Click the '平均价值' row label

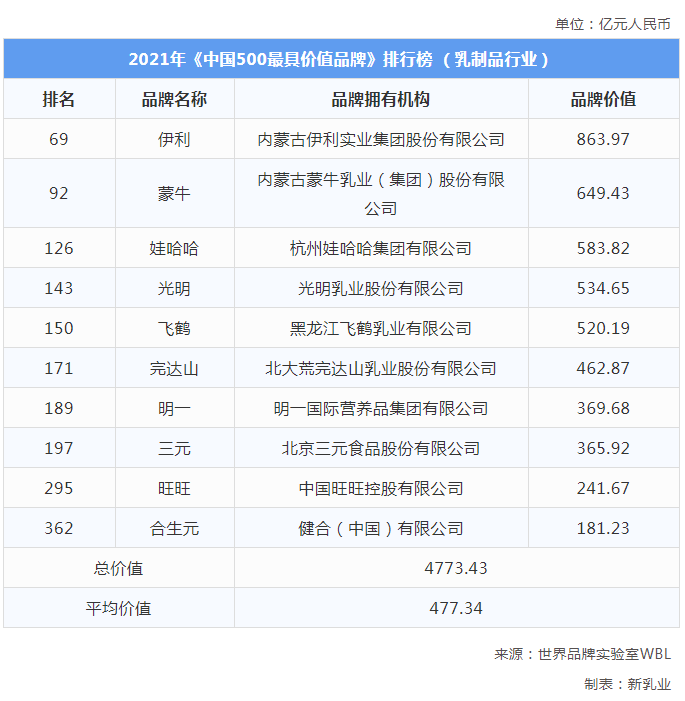tap(118, 608)
